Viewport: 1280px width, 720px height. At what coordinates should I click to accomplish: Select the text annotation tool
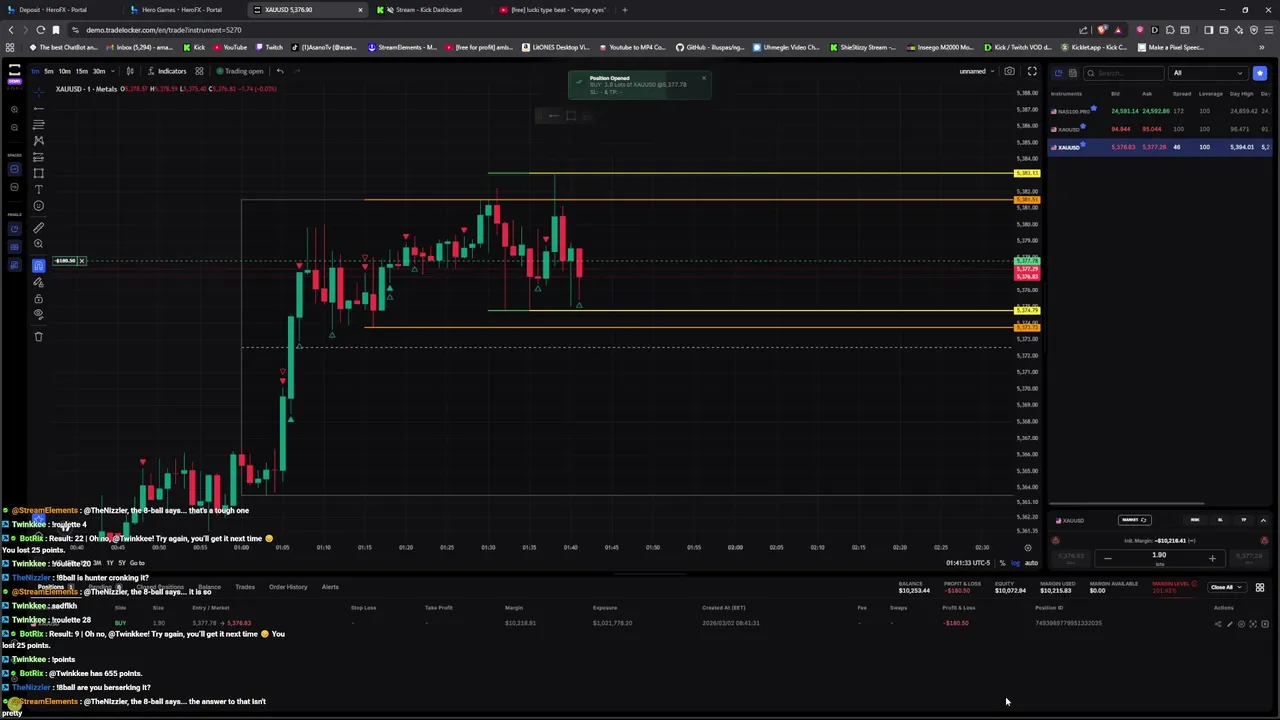coord(38,189)
